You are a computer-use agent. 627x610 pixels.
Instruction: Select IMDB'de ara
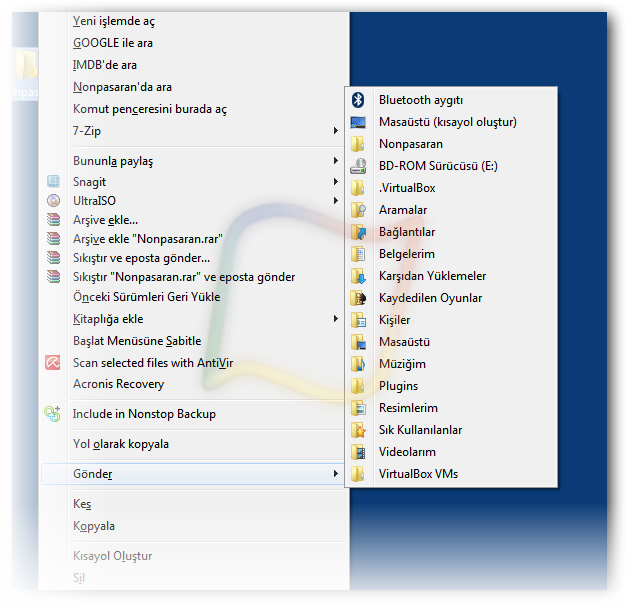pos(105,65)
